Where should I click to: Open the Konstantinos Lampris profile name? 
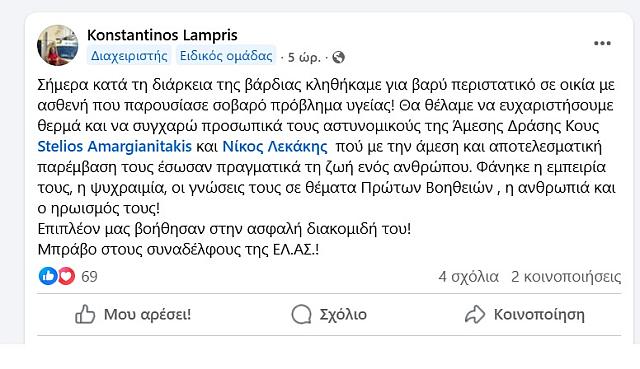point(162,35)
